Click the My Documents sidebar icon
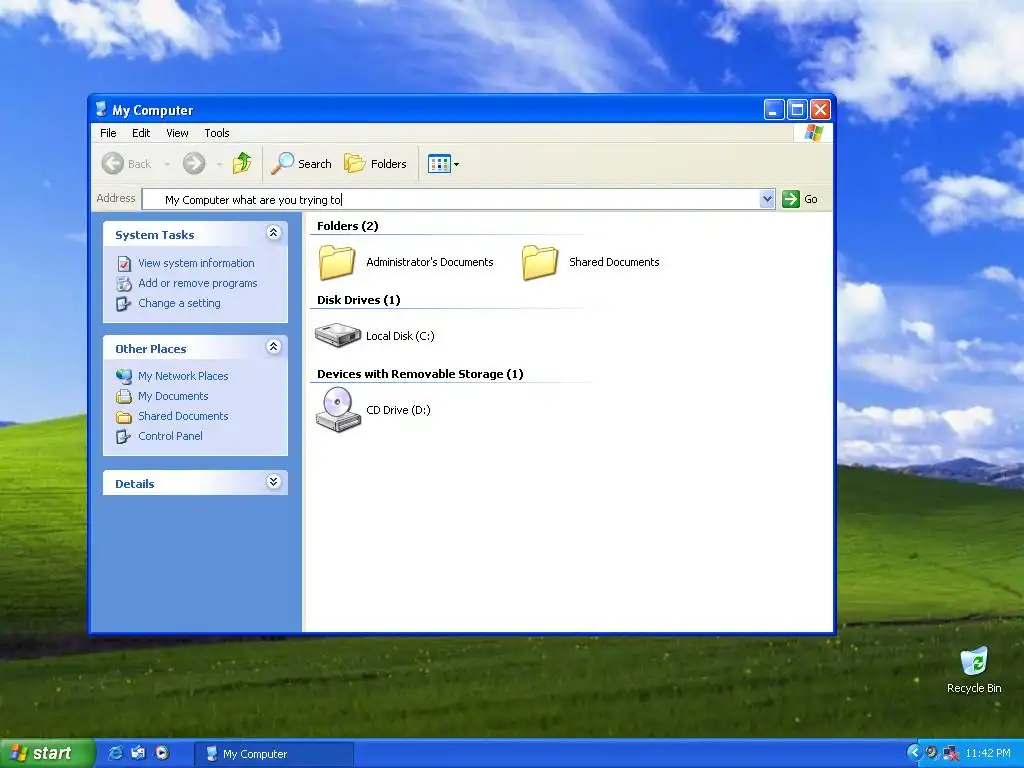Viewport: 1024px width, 768px height. pos(124,396)
